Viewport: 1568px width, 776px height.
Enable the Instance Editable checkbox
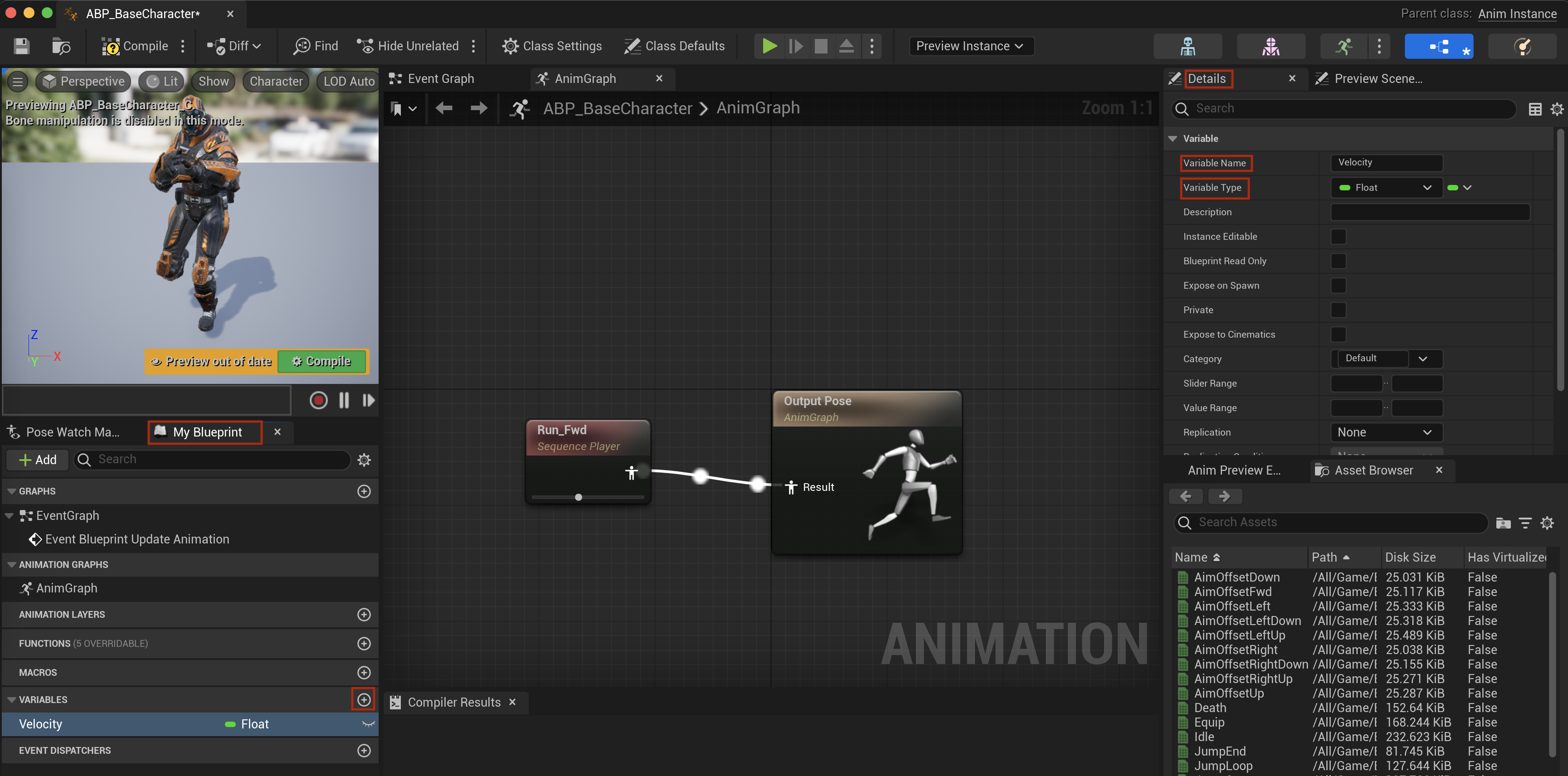[x=1338, y=236]
